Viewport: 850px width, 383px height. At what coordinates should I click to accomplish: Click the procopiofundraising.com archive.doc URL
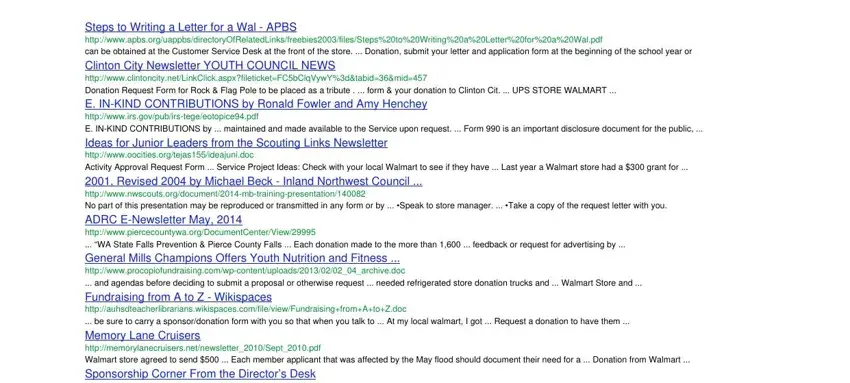pos(245,271)
